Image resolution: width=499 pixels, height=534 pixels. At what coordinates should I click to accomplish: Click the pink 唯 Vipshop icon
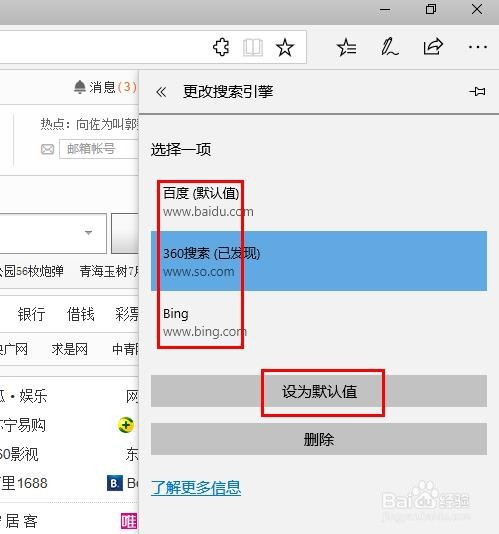129,521
